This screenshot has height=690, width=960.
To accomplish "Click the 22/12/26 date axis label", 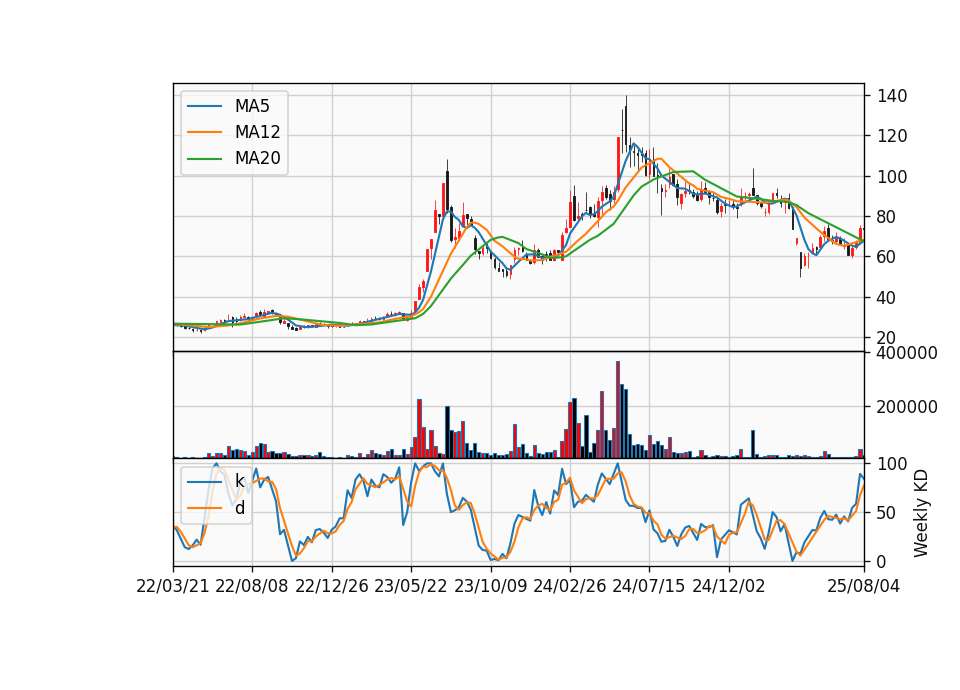I will (x=332, y=586).
